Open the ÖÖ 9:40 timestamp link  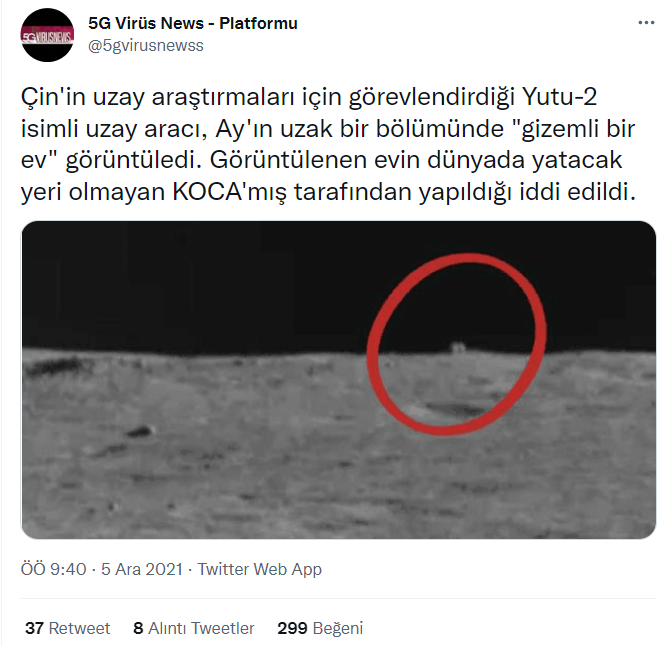coord(54,569)
